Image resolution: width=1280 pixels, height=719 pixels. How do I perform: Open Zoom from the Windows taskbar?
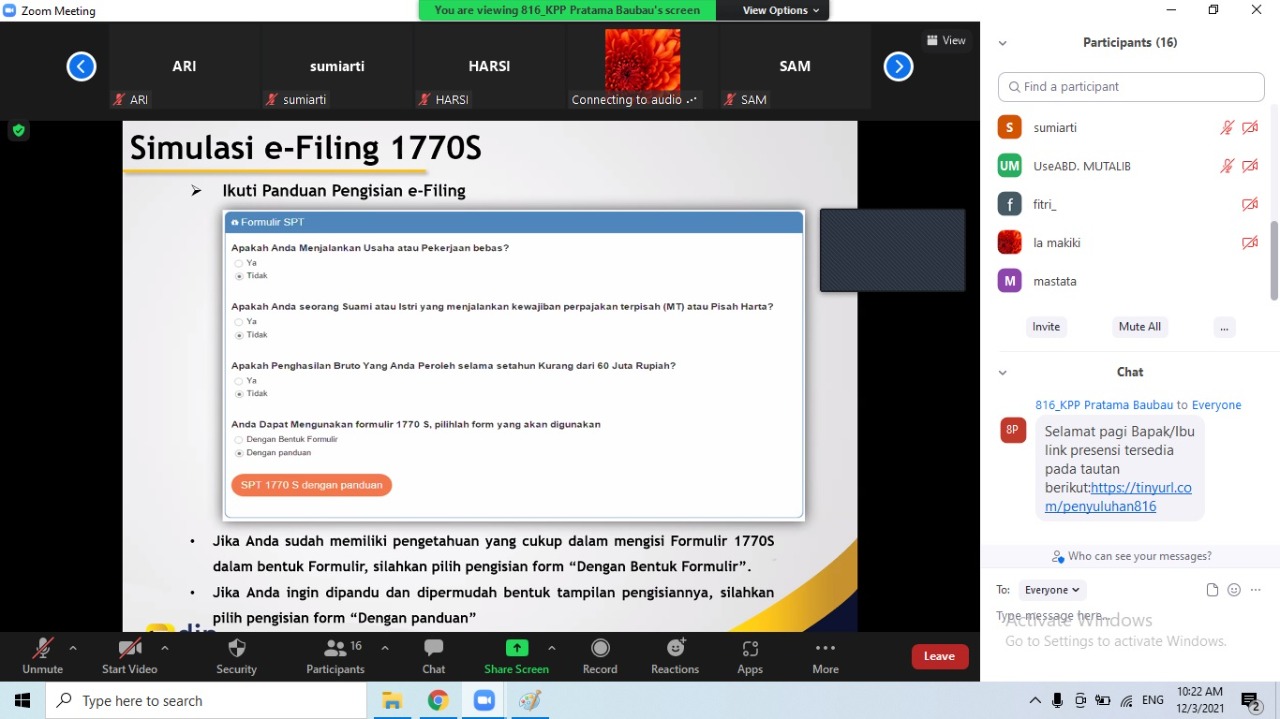484,701
